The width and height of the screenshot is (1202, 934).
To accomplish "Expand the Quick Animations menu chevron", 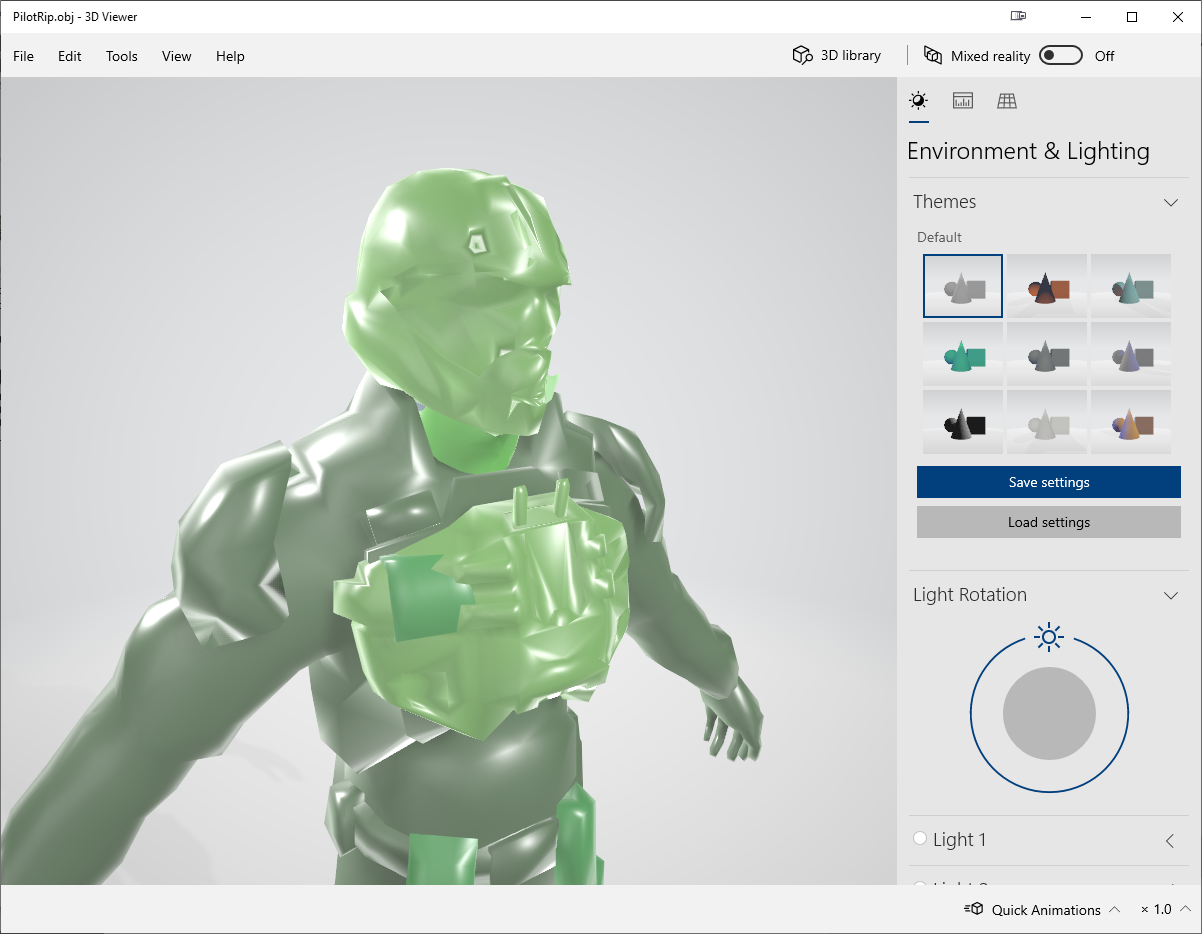I will coord(1115,909).
